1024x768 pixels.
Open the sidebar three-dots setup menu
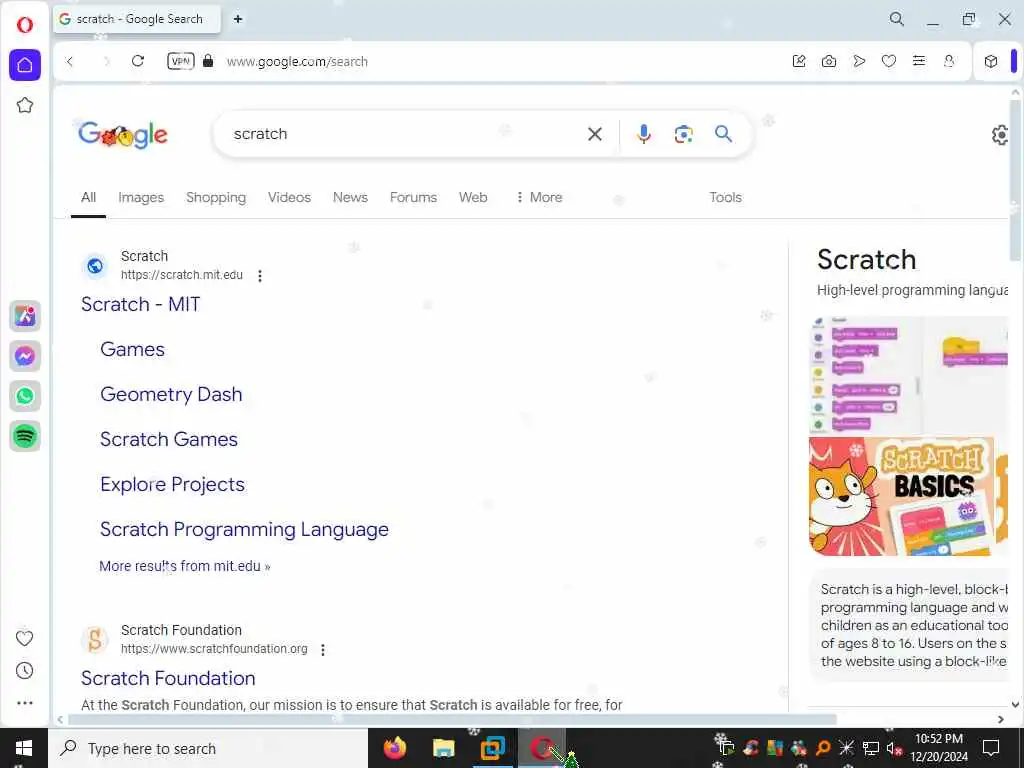coord(25,703)
